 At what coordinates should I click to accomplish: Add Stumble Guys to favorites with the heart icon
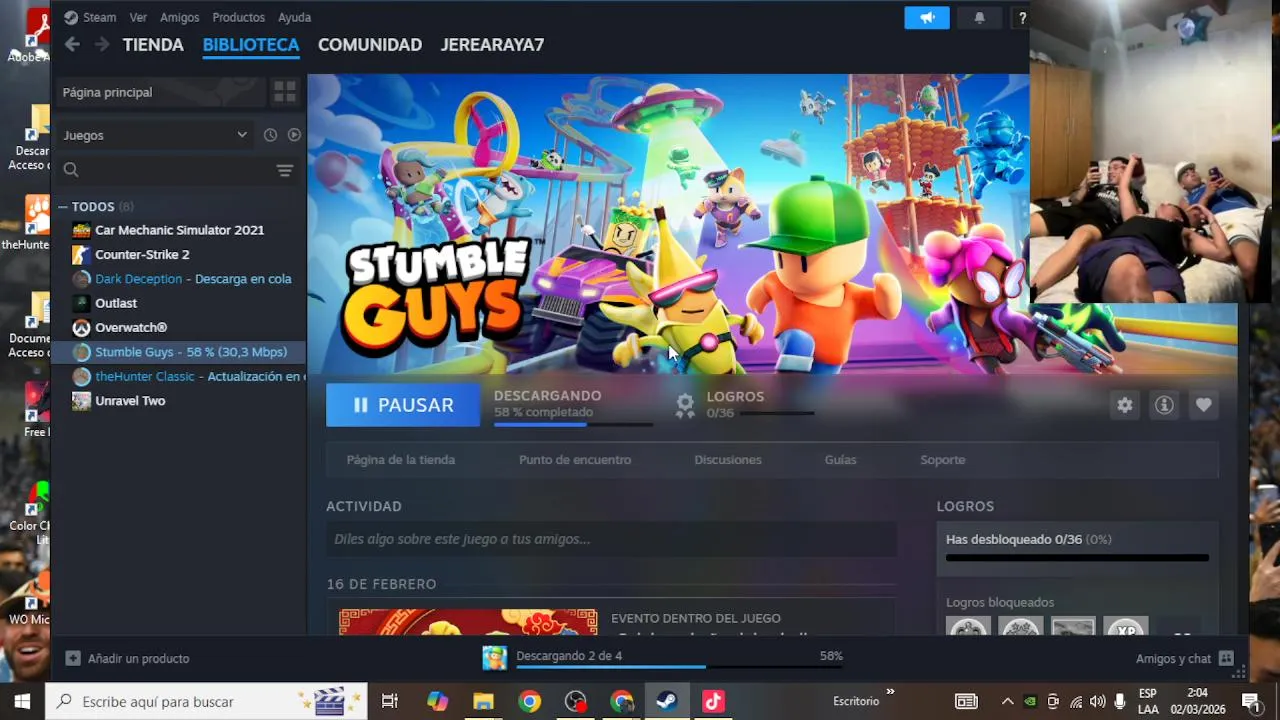click(x=1203, y=405)
